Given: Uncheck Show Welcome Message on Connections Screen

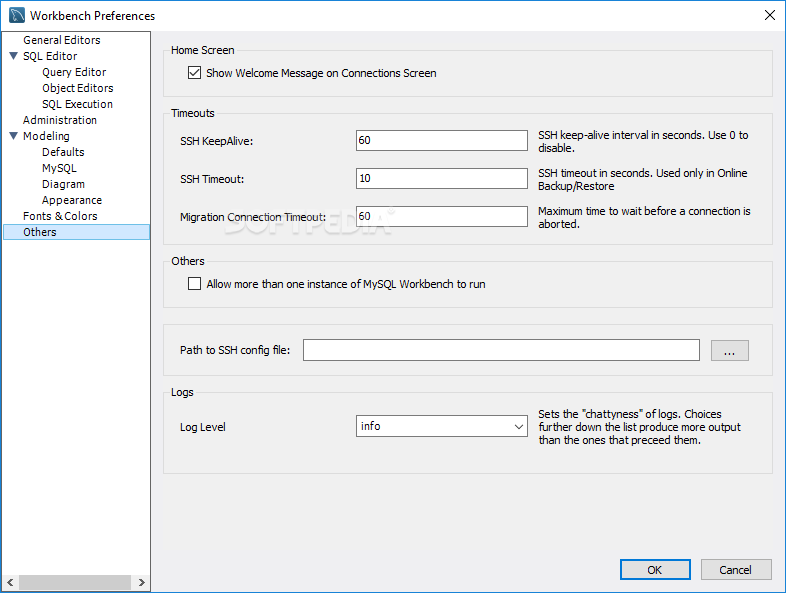Looking at the screenshot, I should [x=194, y=73].
